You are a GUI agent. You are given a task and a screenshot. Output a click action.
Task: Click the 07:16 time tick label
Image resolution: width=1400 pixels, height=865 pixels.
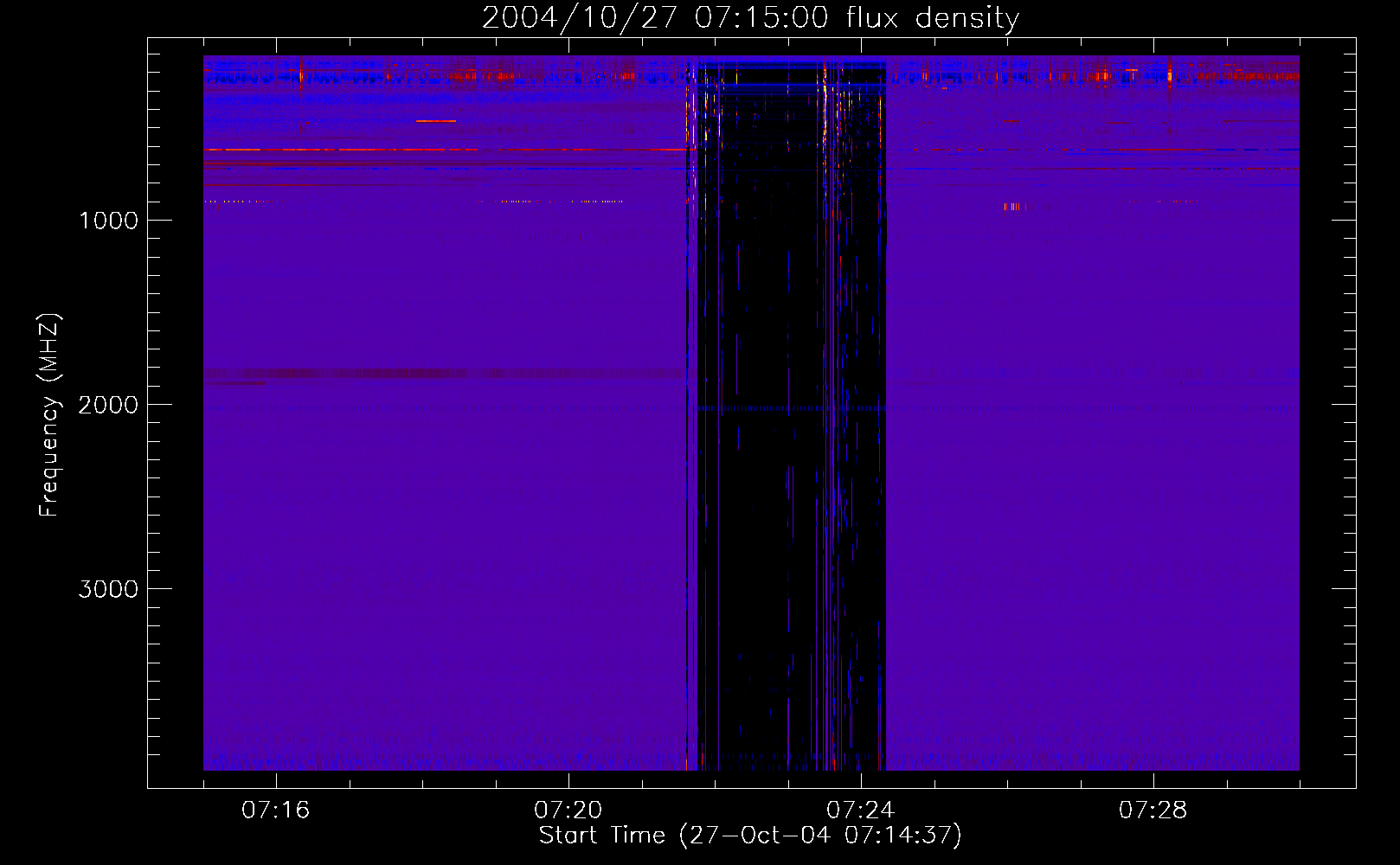(276, 811)
